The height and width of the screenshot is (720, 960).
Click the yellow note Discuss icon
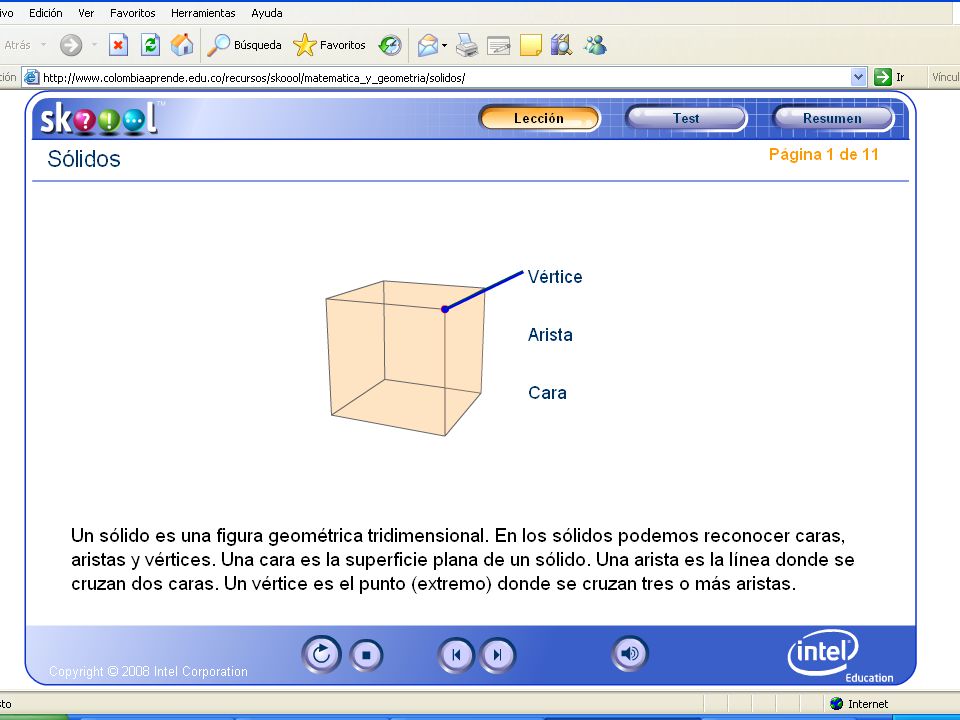pos(531,45)
